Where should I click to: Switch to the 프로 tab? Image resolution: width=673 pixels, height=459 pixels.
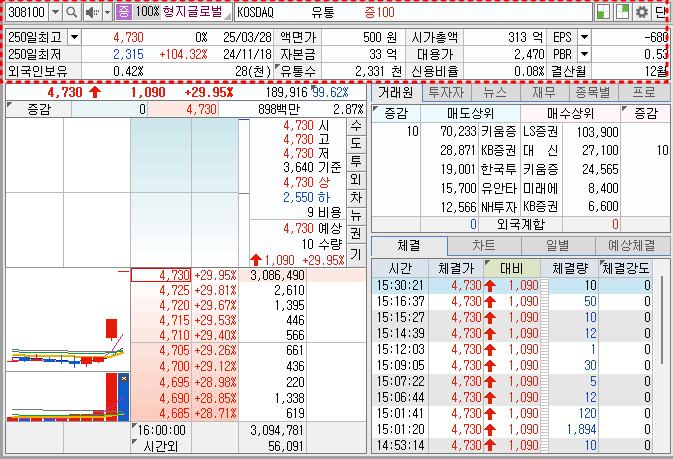click(x=643, y=92)
